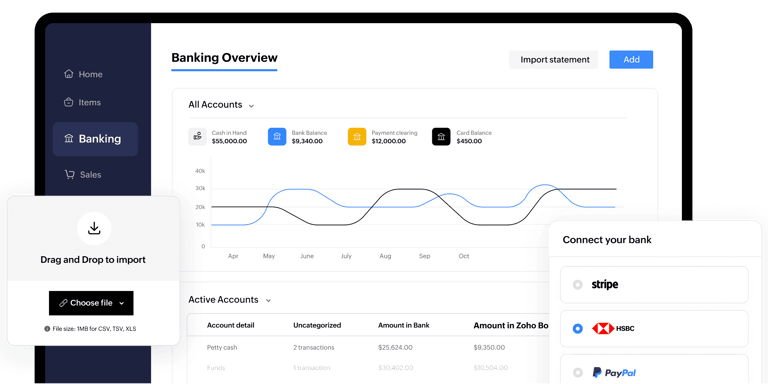Click the HSBC logo

click(x=613, y=329)
